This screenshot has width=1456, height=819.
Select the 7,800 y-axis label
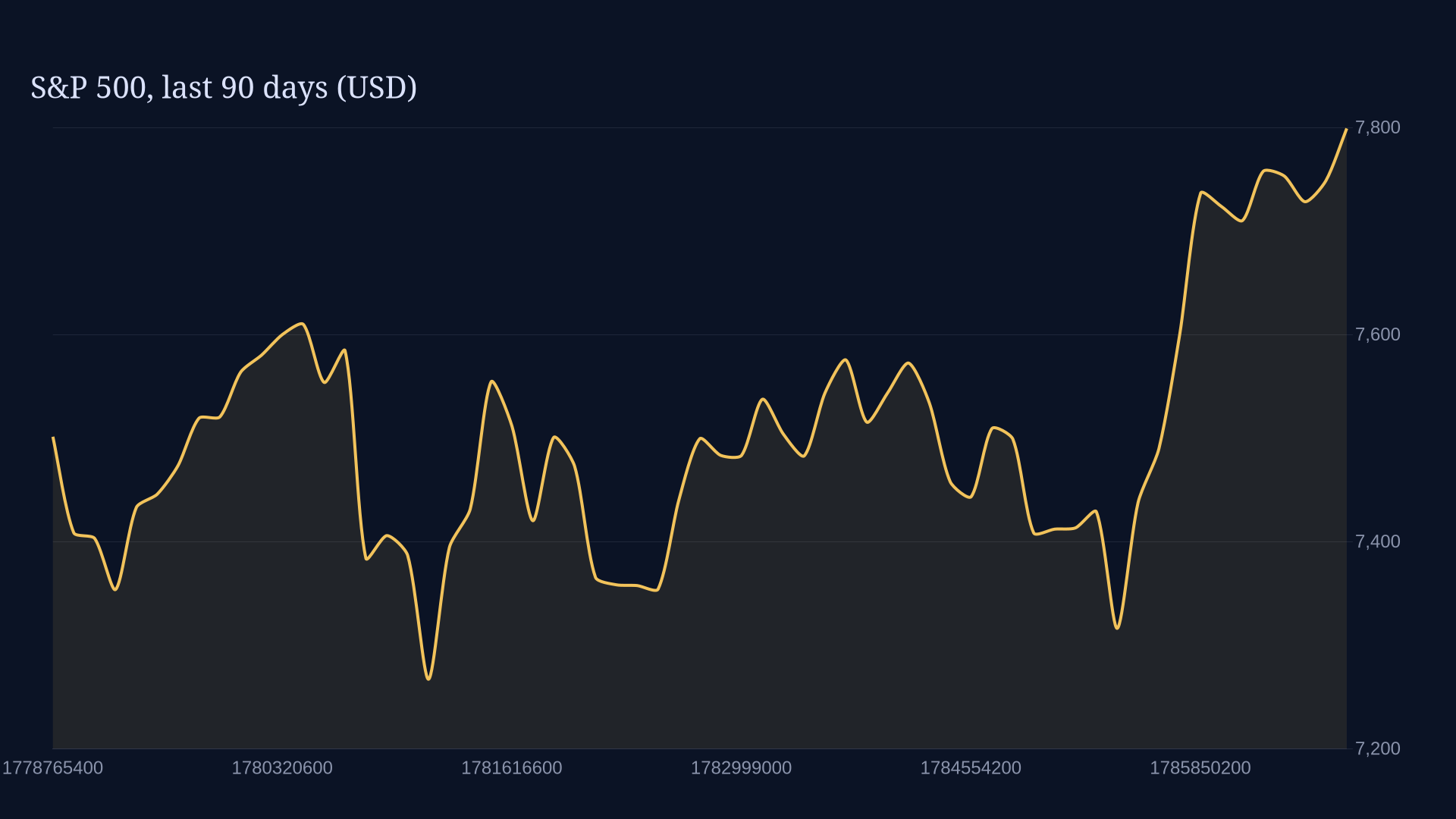click(x=1377, y=127)
